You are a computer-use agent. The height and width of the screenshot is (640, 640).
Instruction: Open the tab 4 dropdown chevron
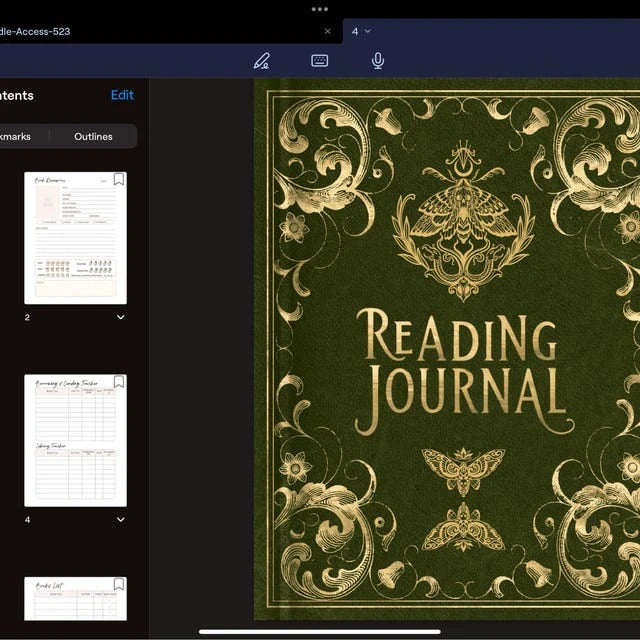coord(367,31)
